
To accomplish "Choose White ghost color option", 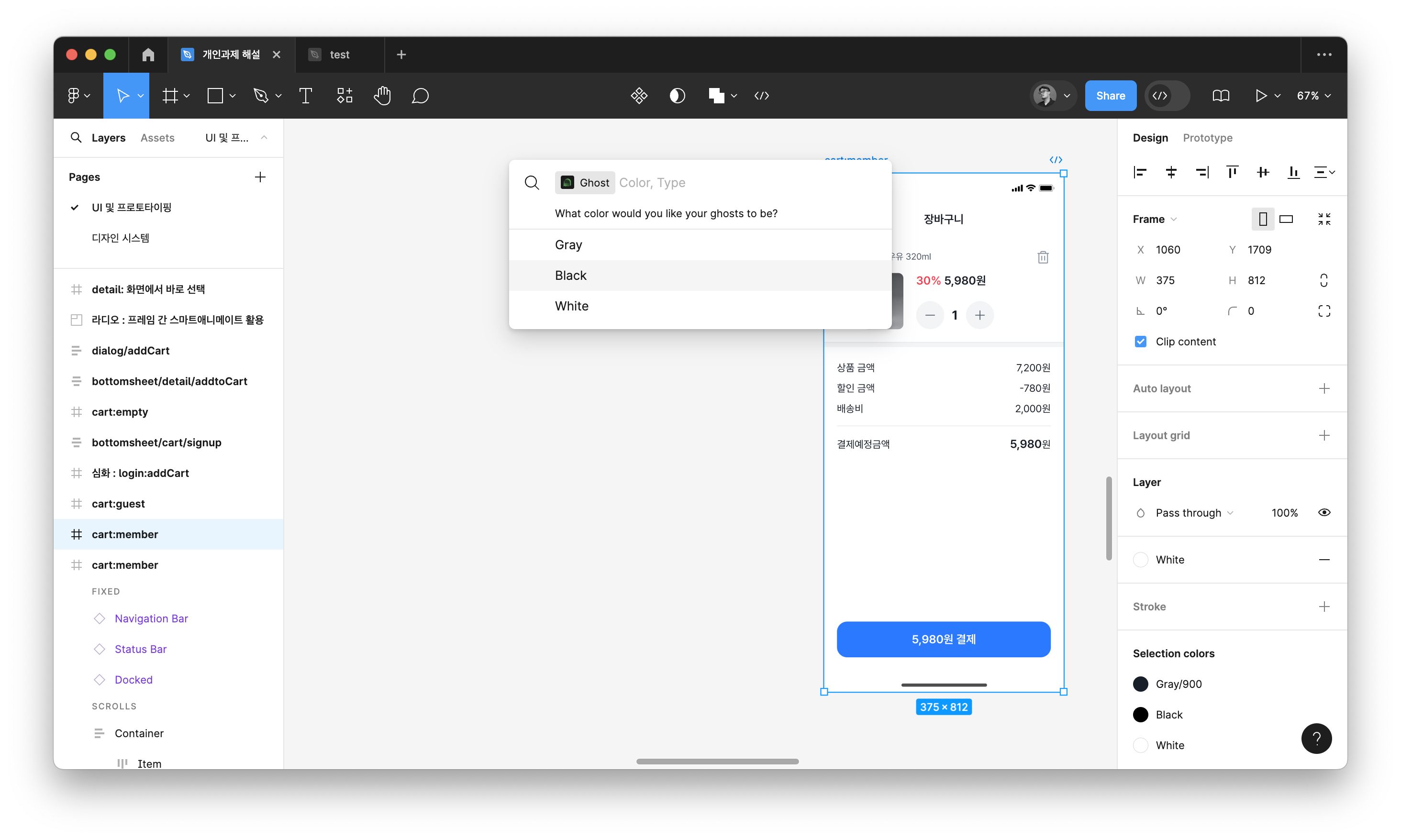I will 700,306.
